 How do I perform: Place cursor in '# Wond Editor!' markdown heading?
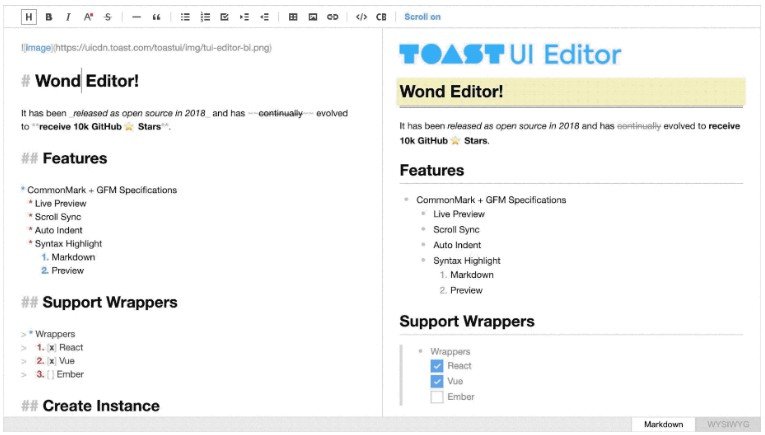[x=80, y=81]
